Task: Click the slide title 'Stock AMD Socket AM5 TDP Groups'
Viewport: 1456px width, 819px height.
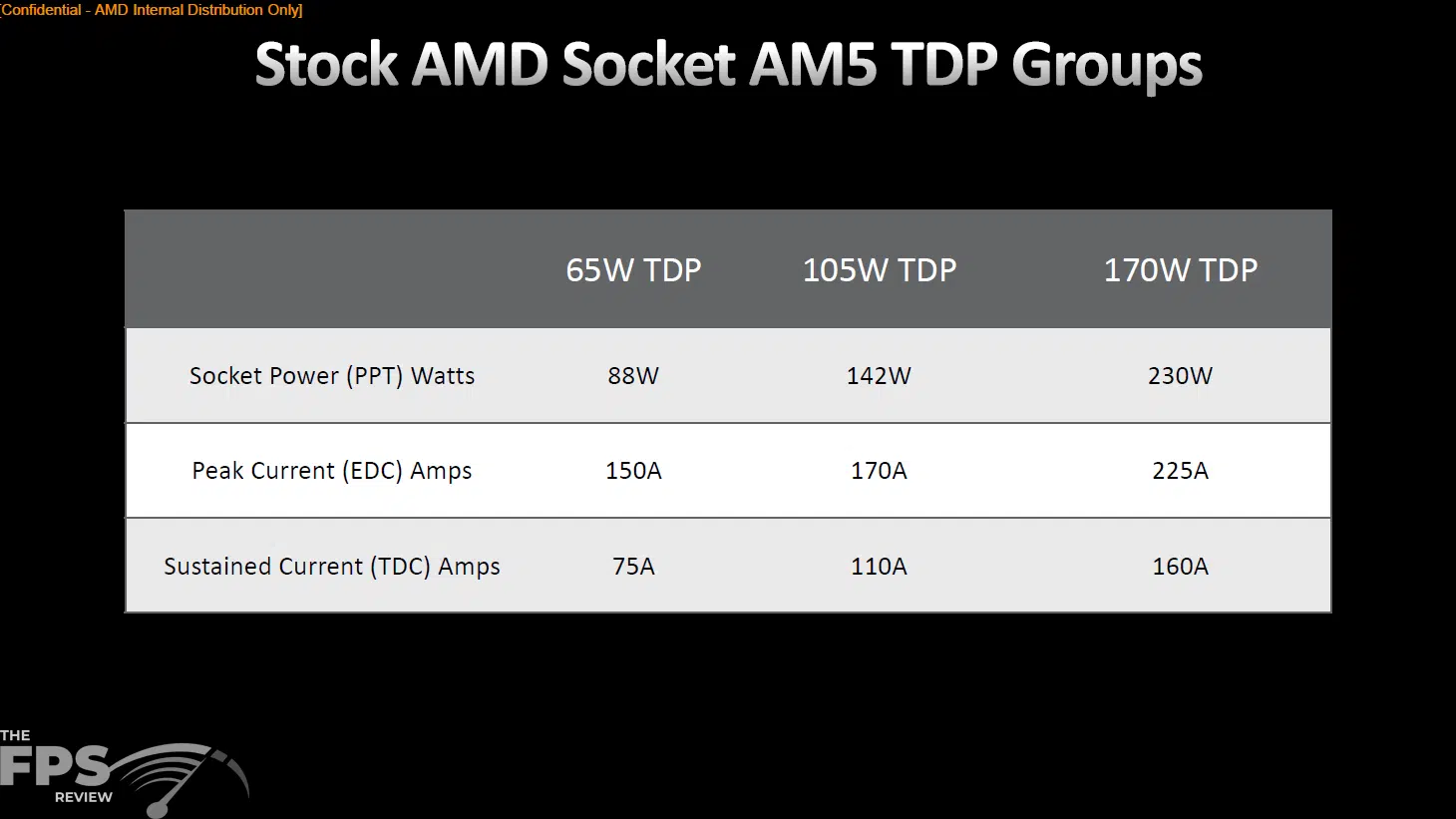Action: [x=728, y=66]
